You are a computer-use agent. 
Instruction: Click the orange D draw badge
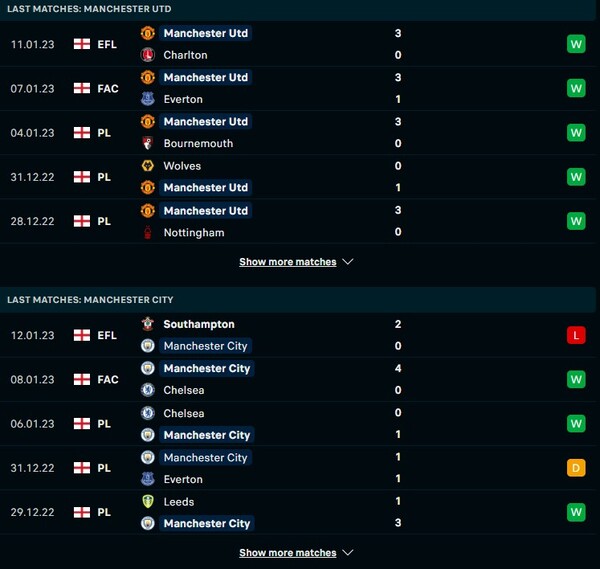tap(575, 468)
